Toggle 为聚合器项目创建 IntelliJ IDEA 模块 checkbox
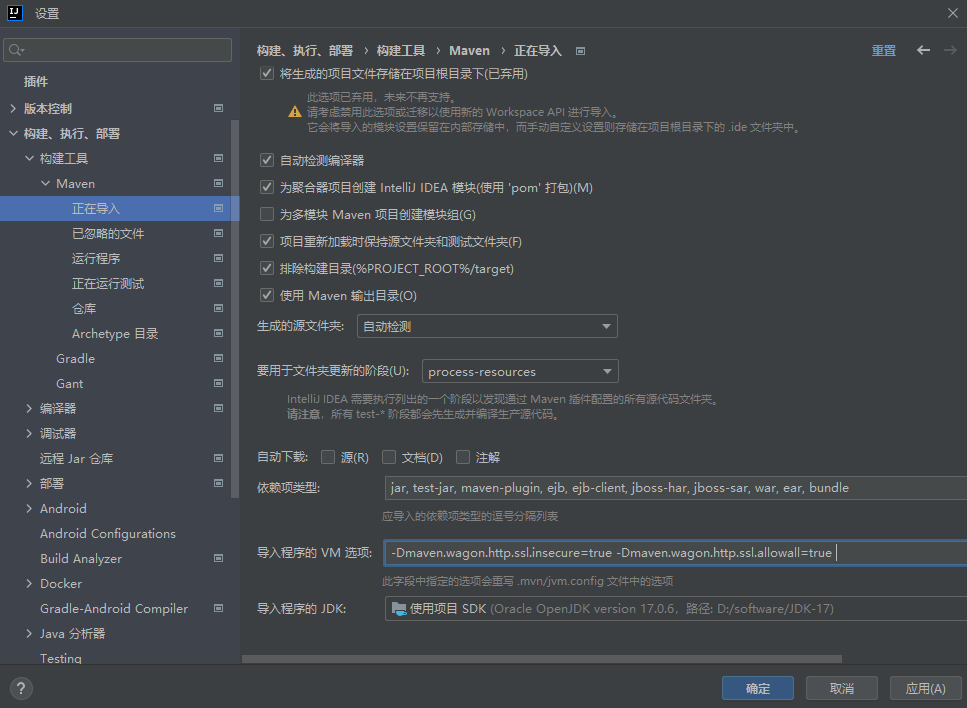 click(266, 187)
